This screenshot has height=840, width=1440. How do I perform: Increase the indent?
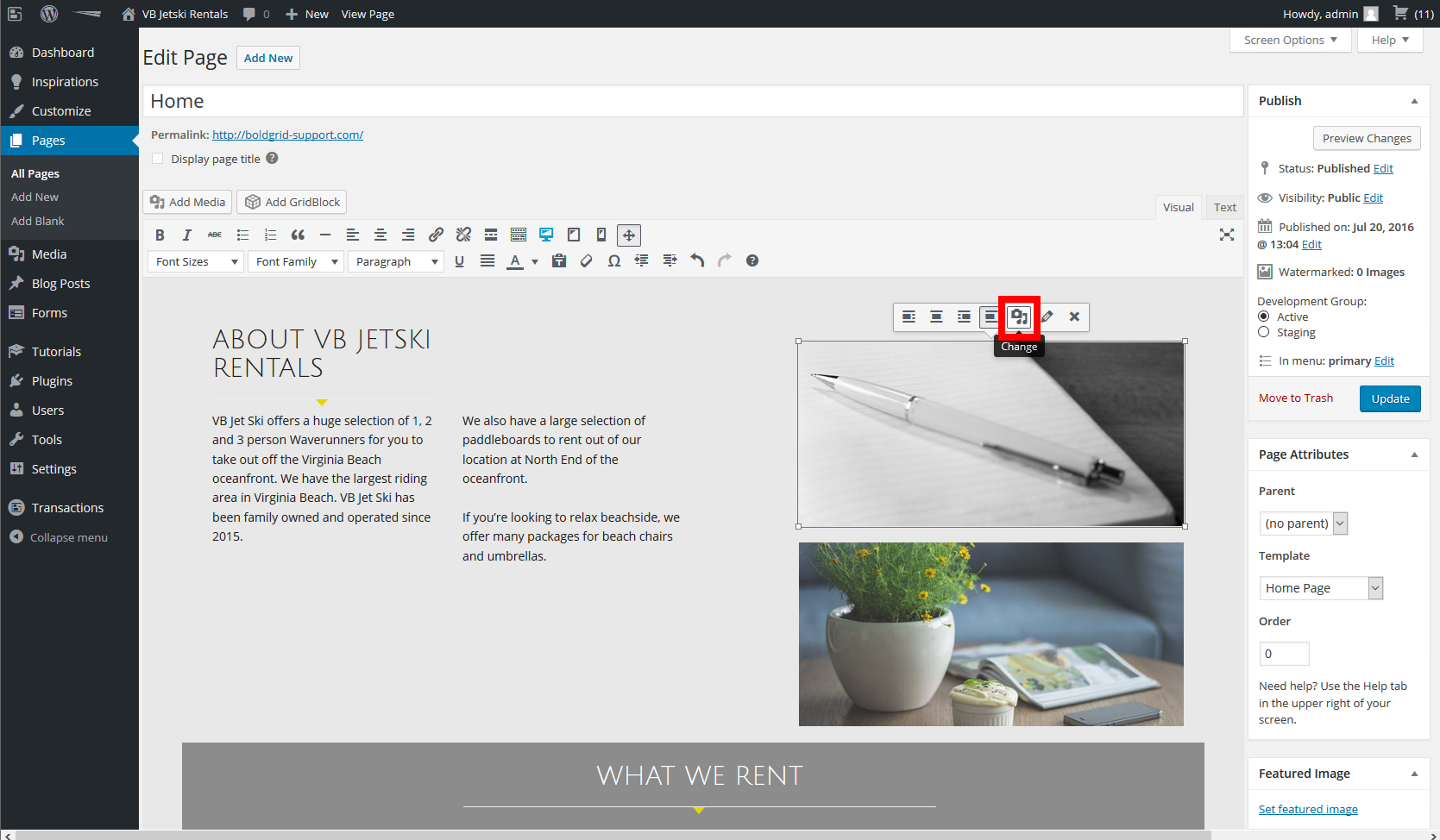(670, 261)
